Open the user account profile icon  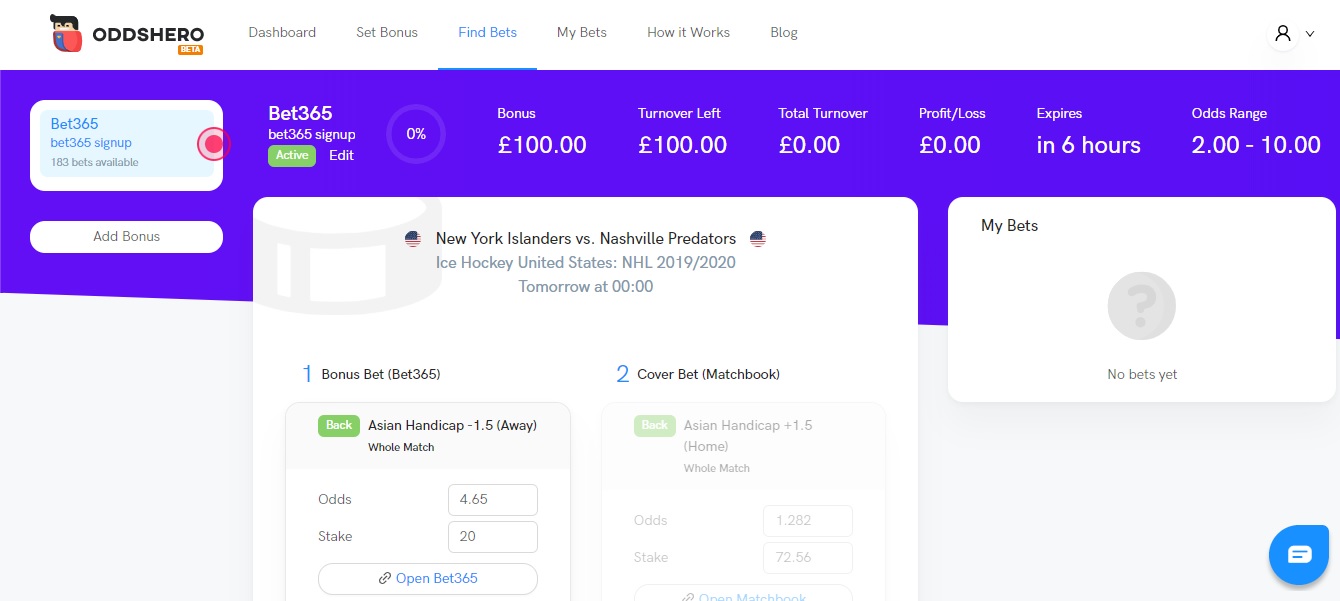(1283, 33)
